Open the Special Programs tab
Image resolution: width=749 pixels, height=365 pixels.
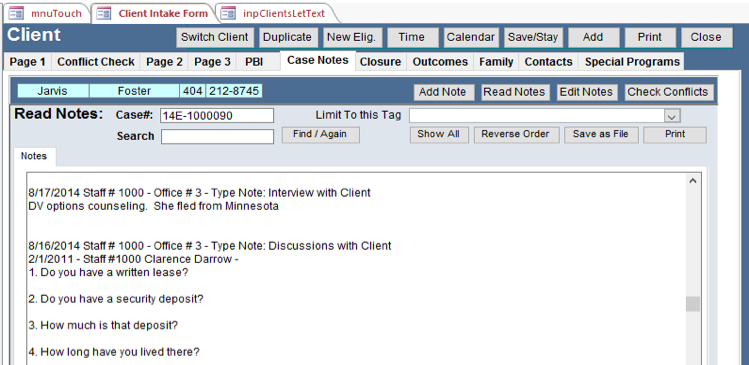click(632, 62)
